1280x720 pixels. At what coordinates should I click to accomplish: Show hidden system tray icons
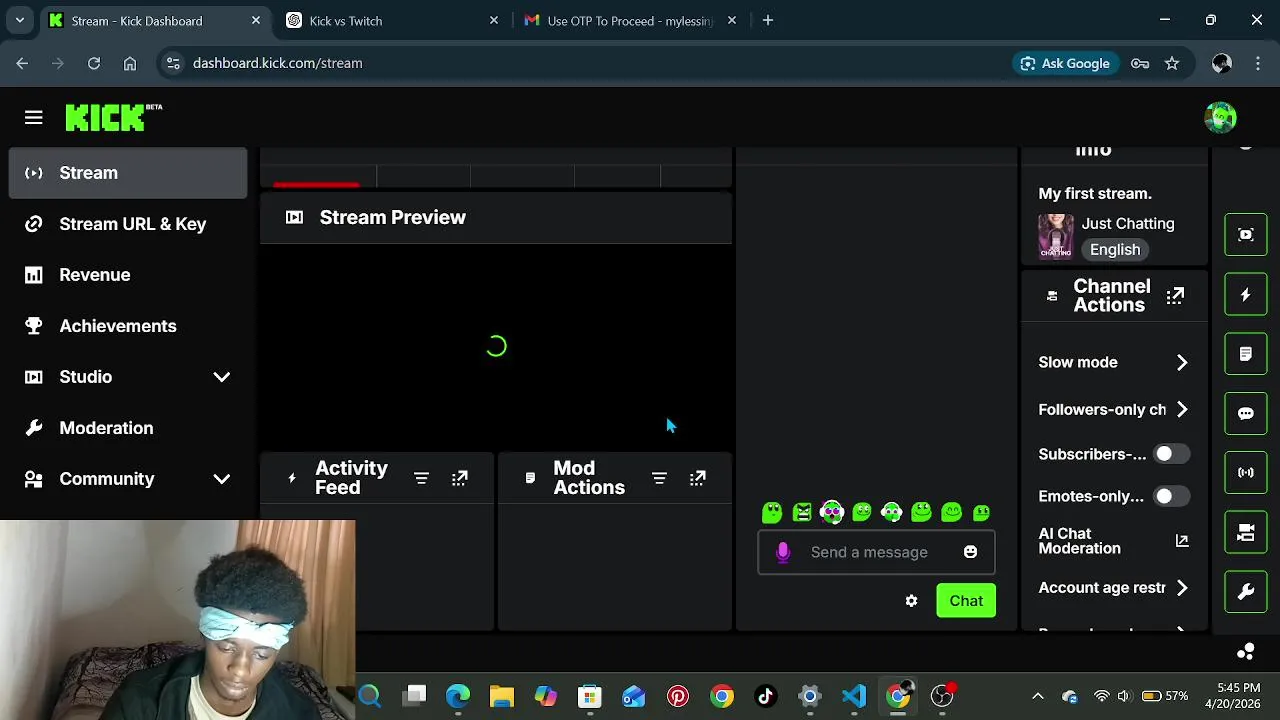(1037, 696)
